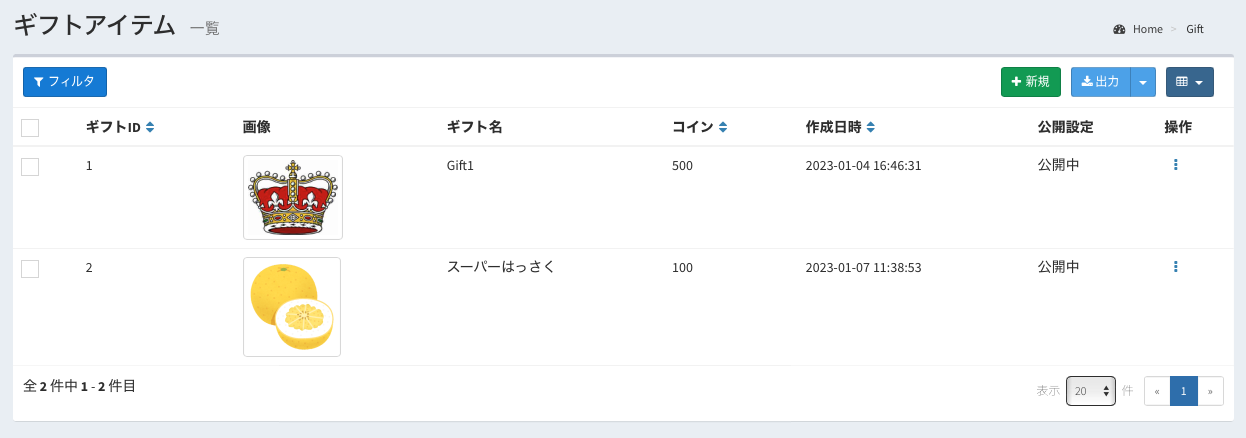Click the Gift breadcrumb item

click(1194, 29)
